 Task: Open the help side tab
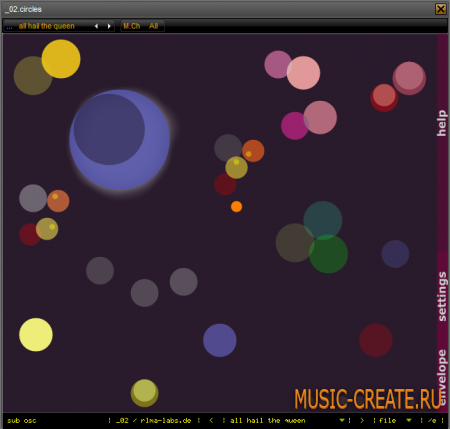pyautogui.click(x=442, y=123)
